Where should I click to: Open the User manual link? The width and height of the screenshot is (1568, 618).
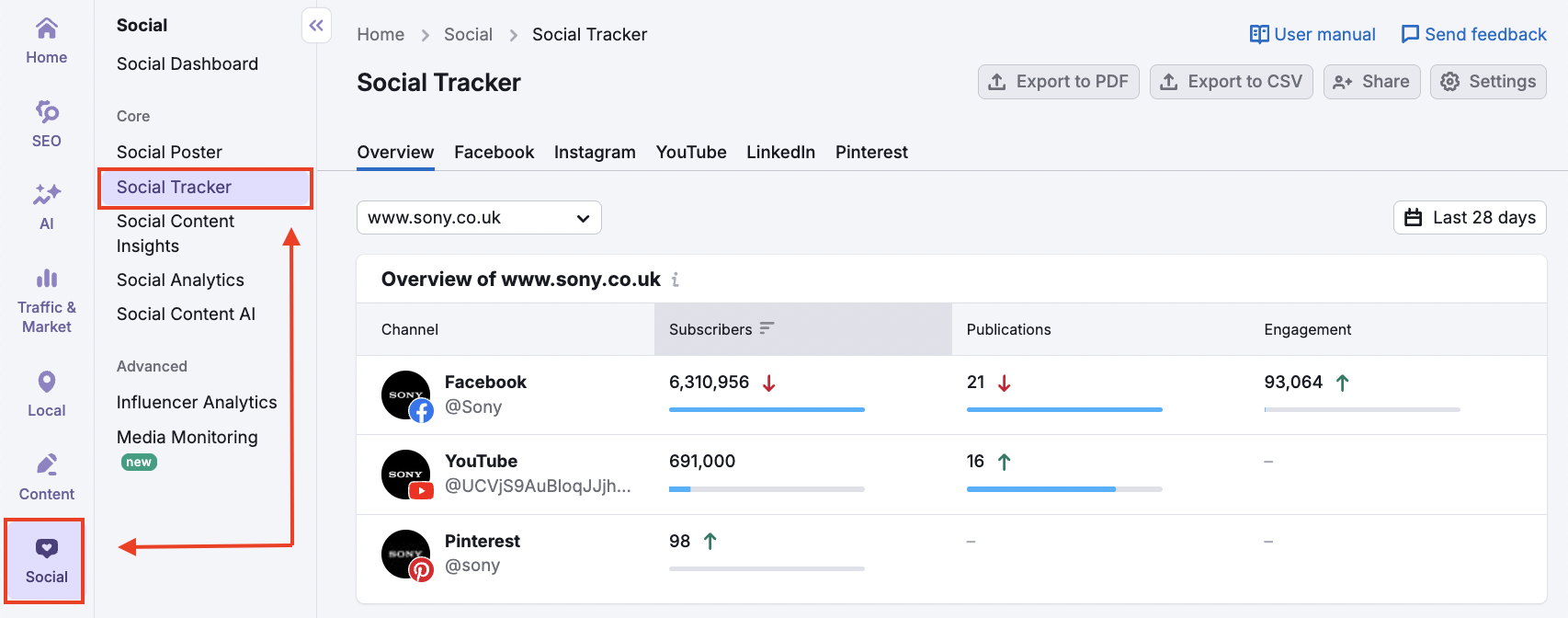(x=1312, y=35)
